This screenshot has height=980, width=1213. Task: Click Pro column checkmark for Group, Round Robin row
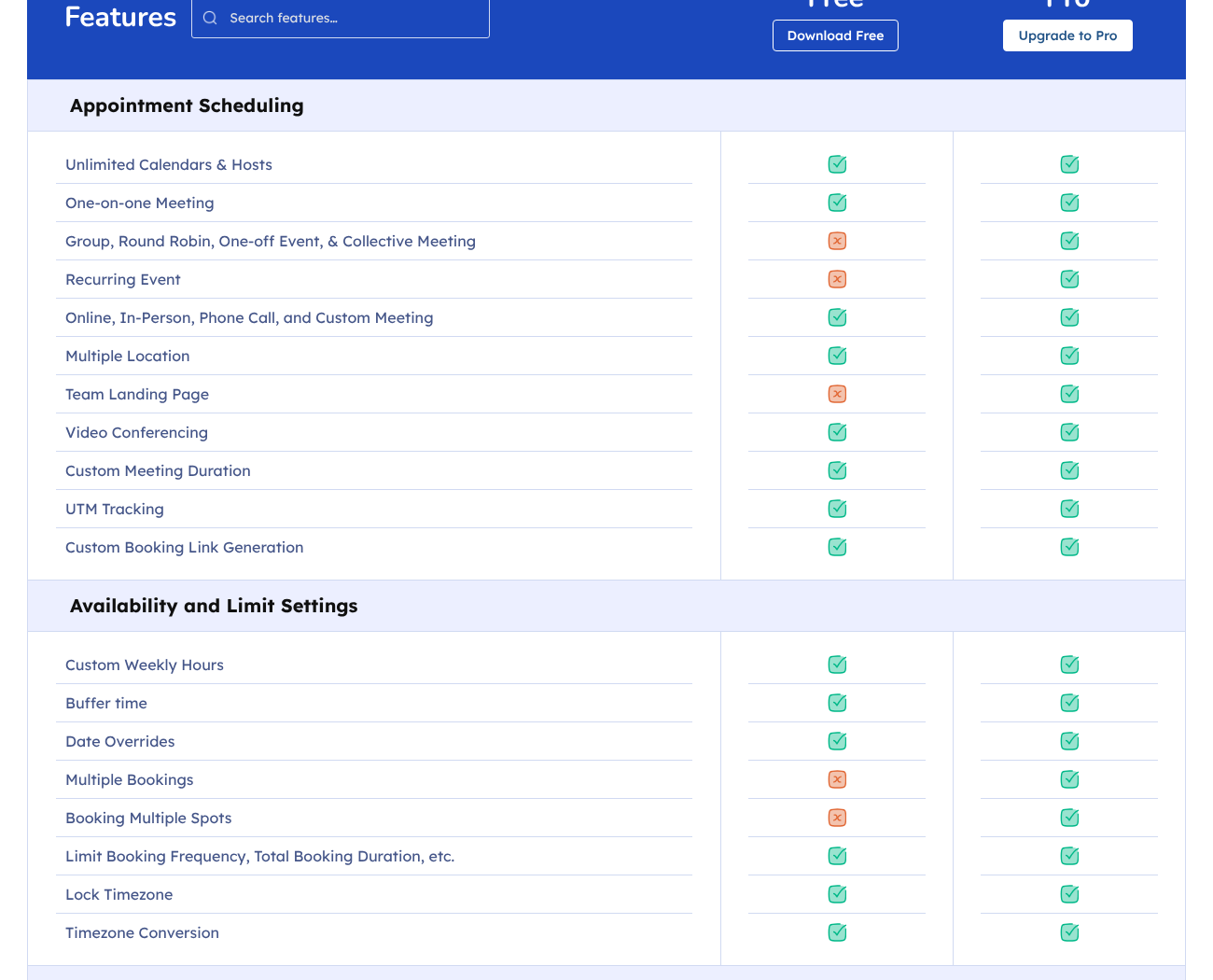tap(1070, 241)
